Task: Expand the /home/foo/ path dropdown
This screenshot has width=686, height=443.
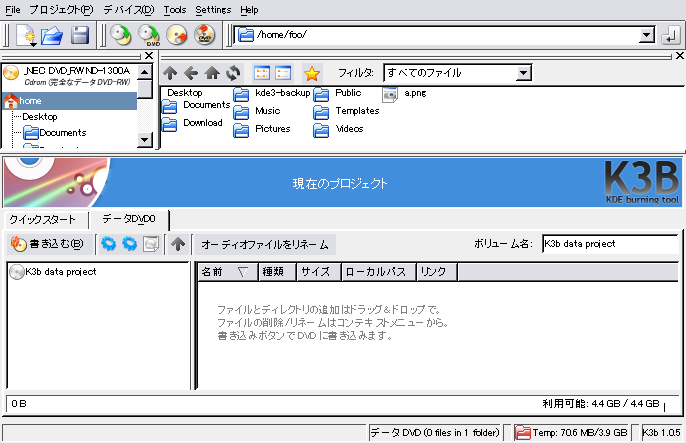Action: 646,36
